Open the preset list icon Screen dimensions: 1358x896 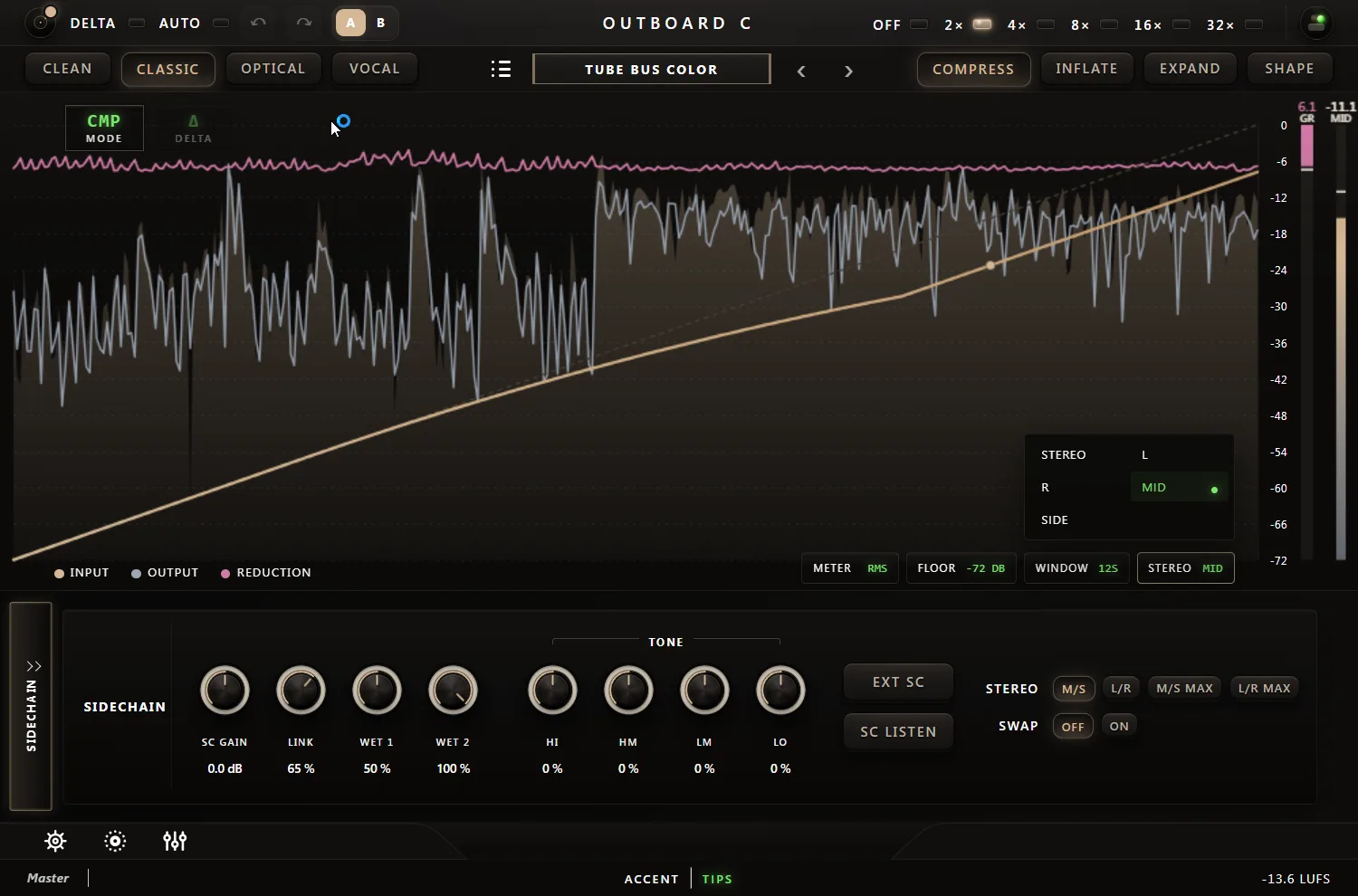click(501, 69)
